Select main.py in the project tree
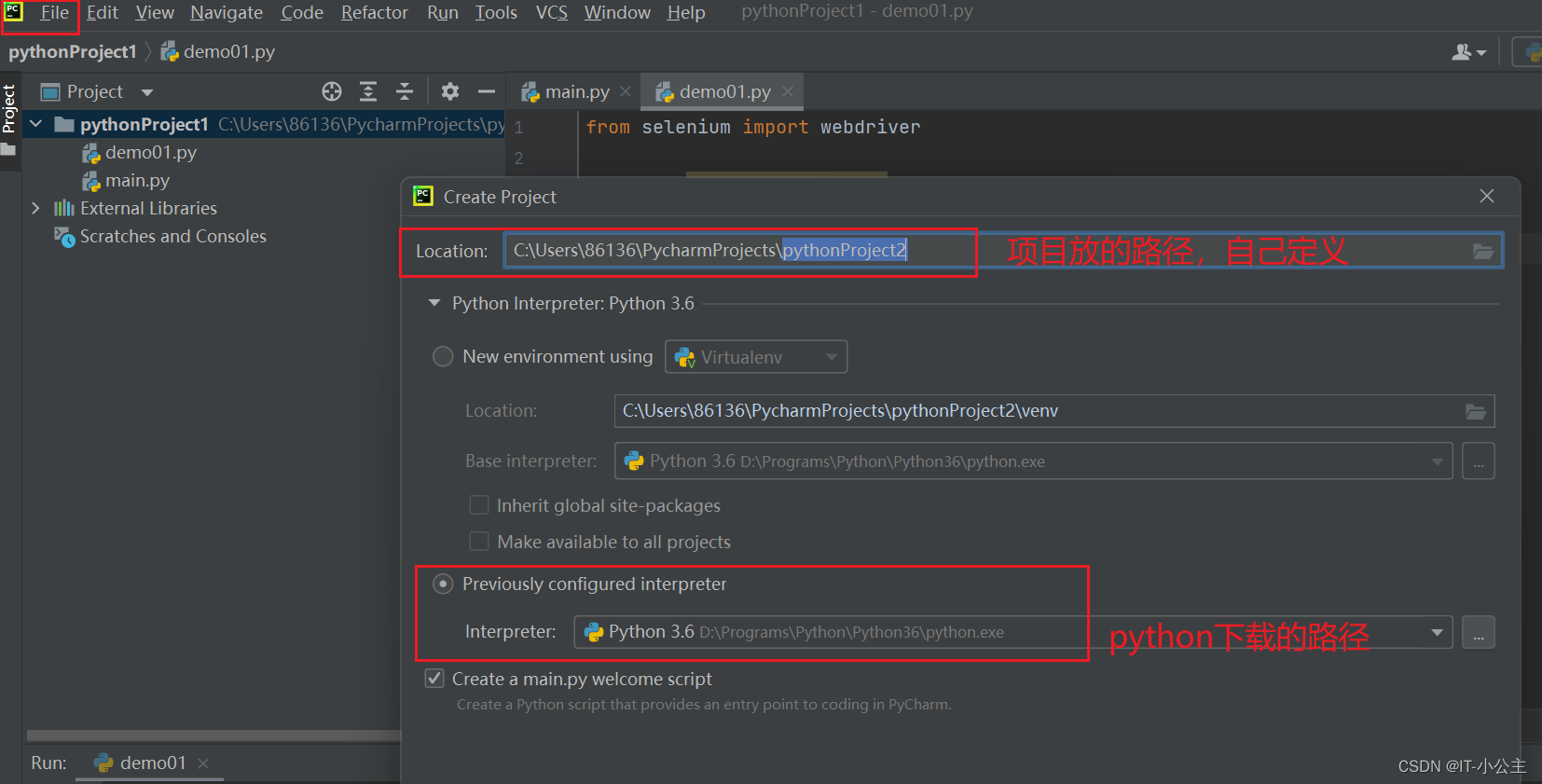The width and height of the screenshot is (1542, 784). (x=137, y=181)
